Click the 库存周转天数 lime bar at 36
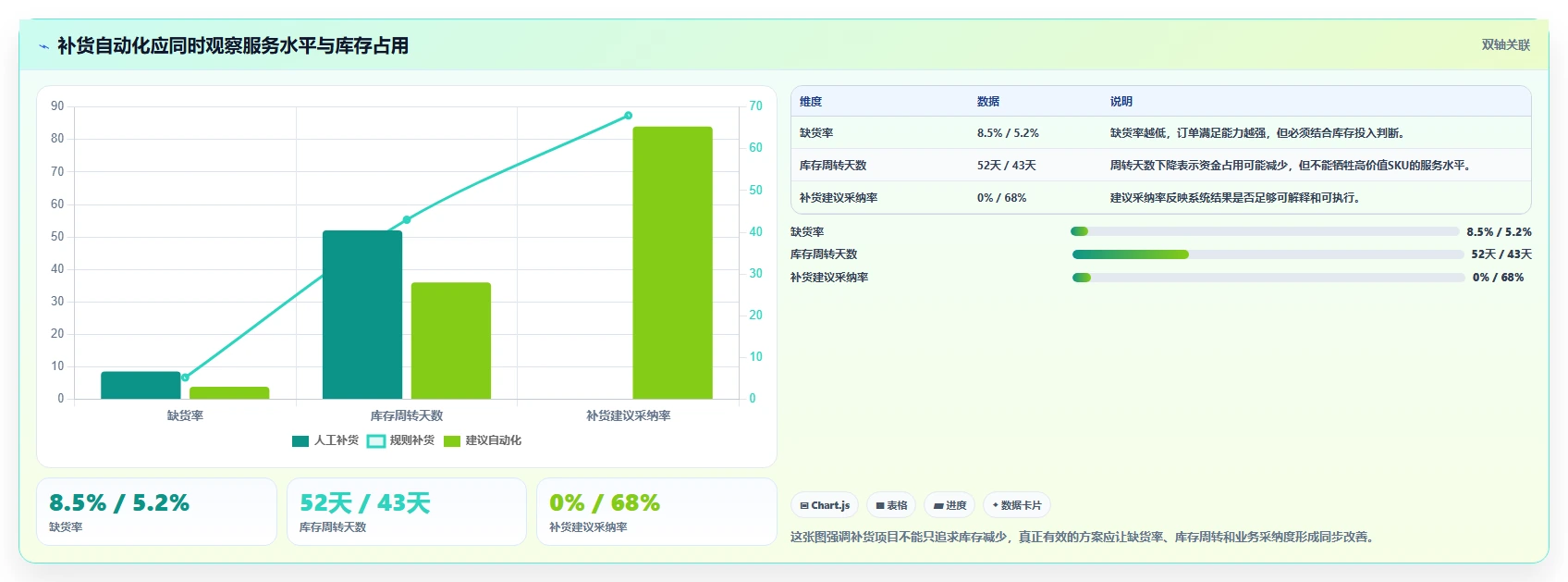This screenshot has height=582, width=1568. click(451, 341)
